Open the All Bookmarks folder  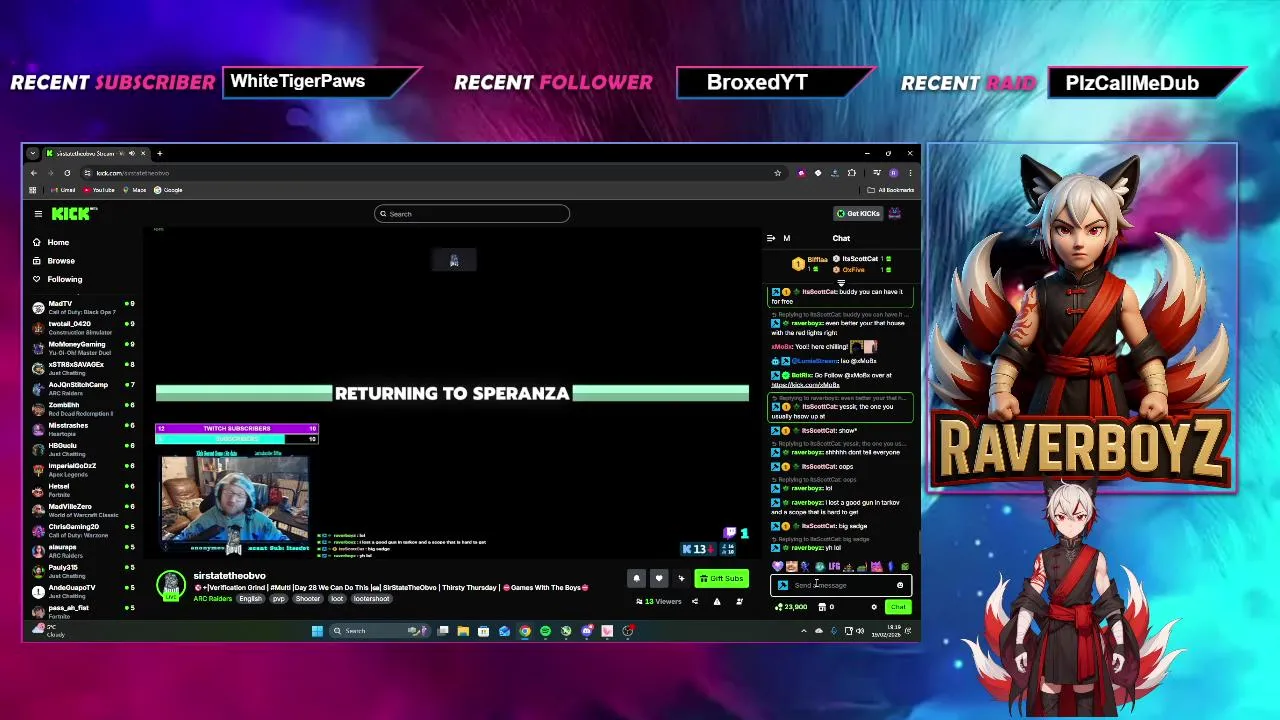coord(891,190)
